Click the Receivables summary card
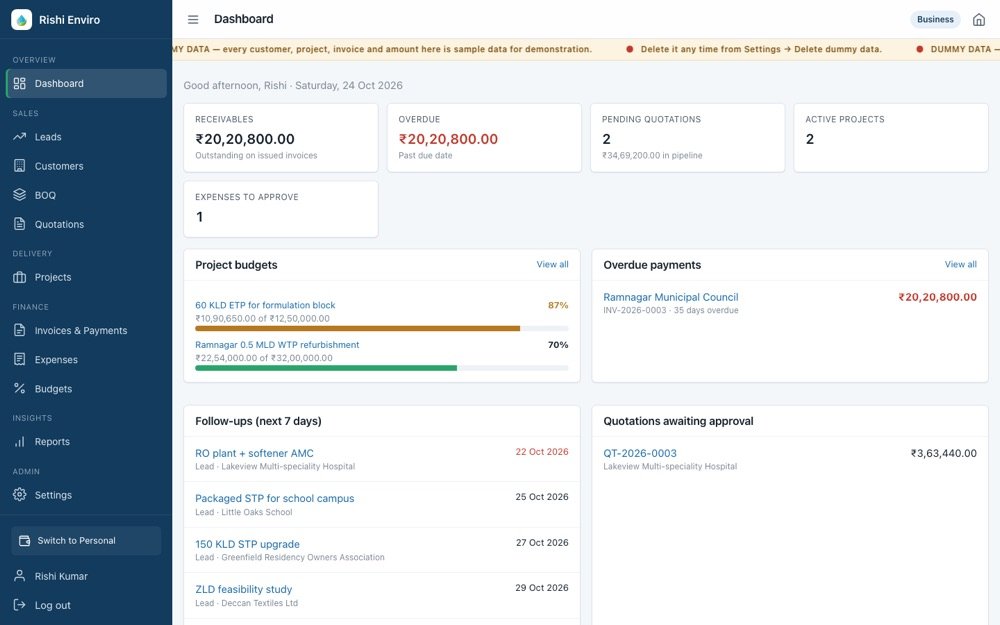The height and width of the screenshot is (625, 1000). (281, 138)
